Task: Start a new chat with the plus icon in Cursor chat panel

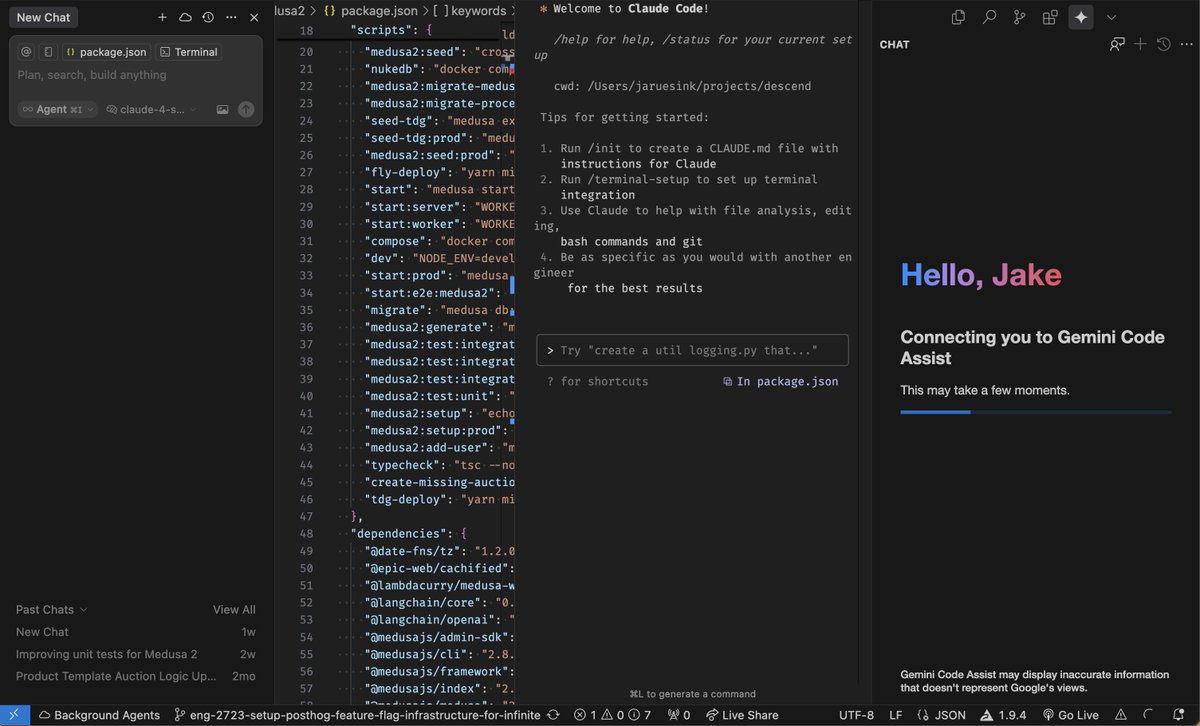Action: coord(162,17)
